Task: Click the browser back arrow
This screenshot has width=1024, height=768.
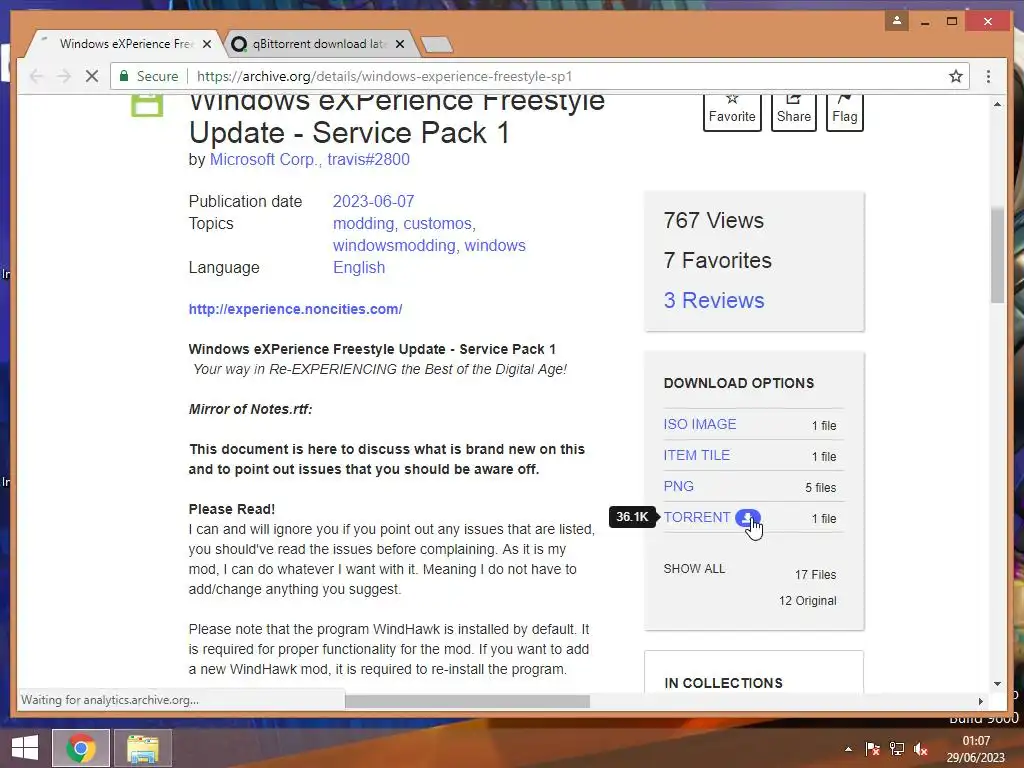Action: coord(37,76)
